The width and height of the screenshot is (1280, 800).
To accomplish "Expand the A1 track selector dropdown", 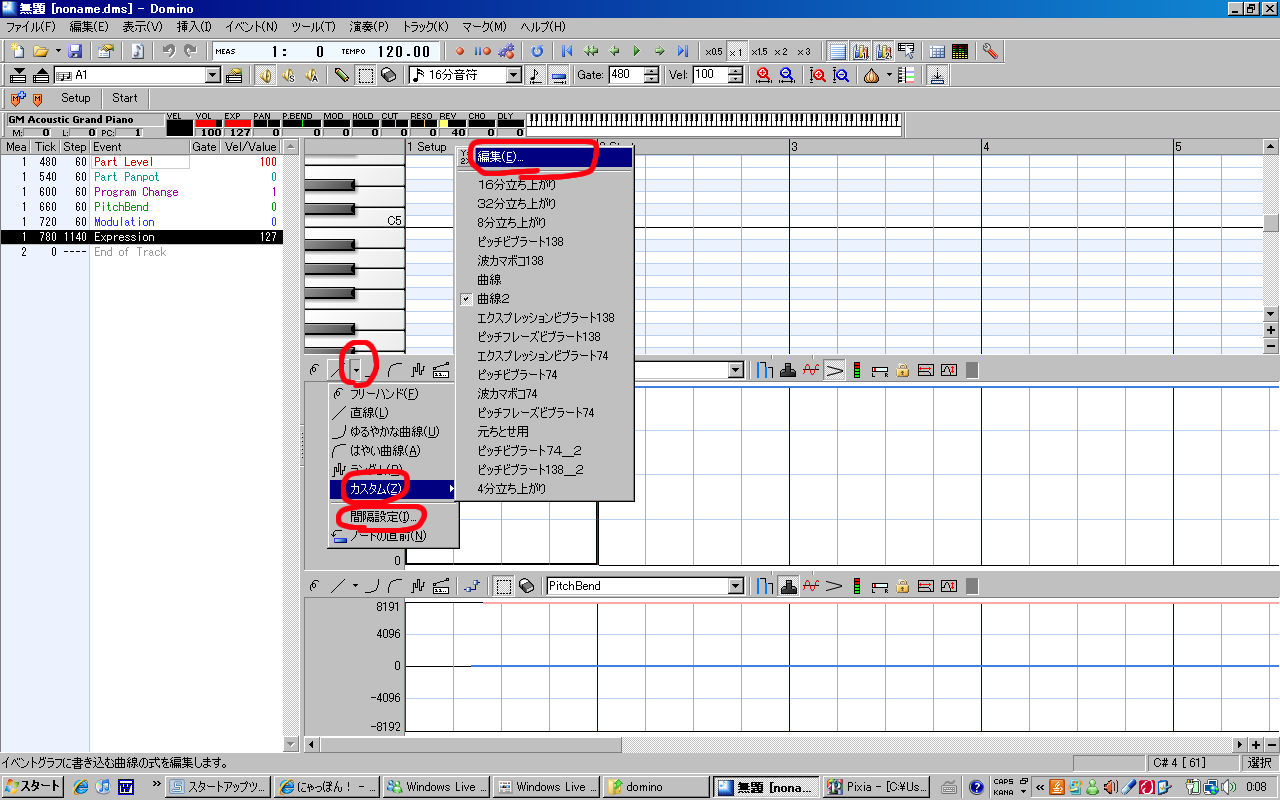I will tap(213, 75).
